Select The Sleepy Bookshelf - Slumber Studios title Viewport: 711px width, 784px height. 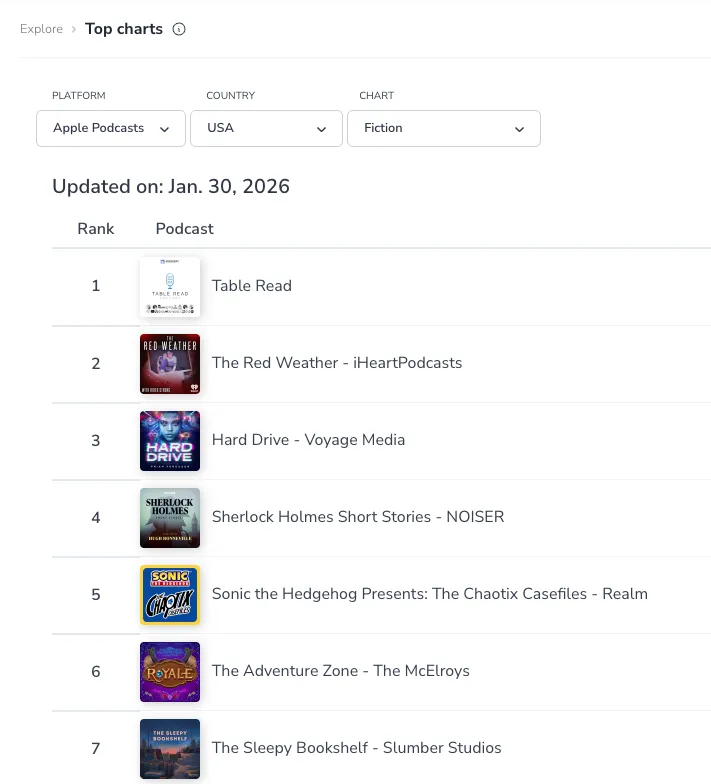coord(357,748)
